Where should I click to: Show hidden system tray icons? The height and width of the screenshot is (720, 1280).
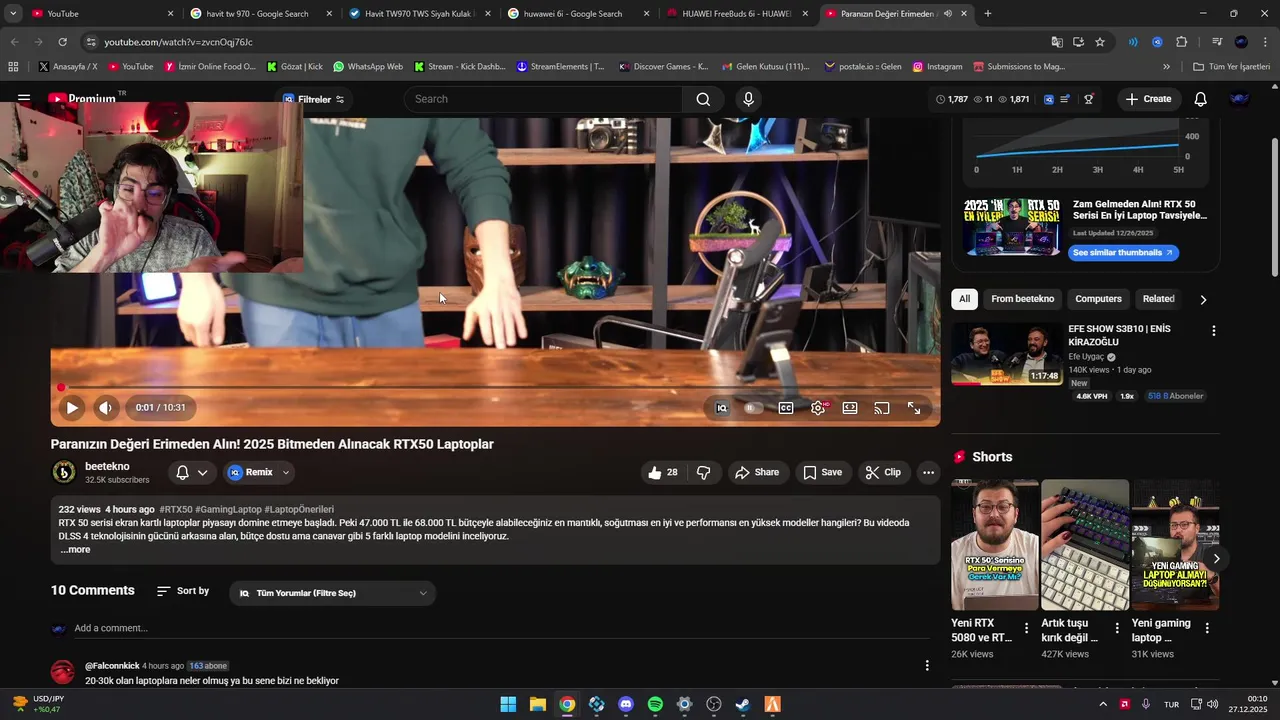[x=1103, y=704]
